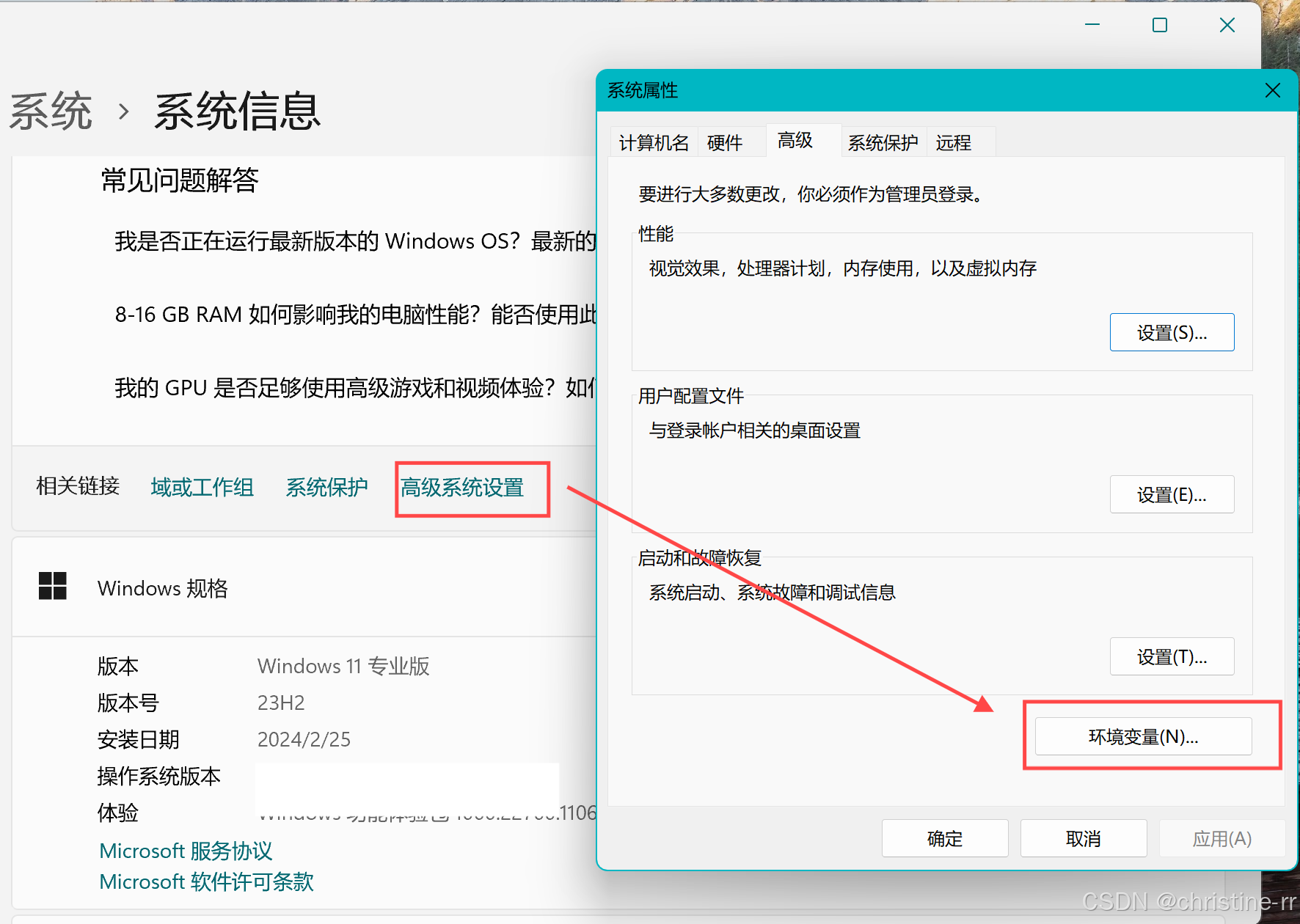This screenshot has height=924, width=1300.
Task: Click 设置(E)... under 用户配置文件
Action: (1172, 494)
